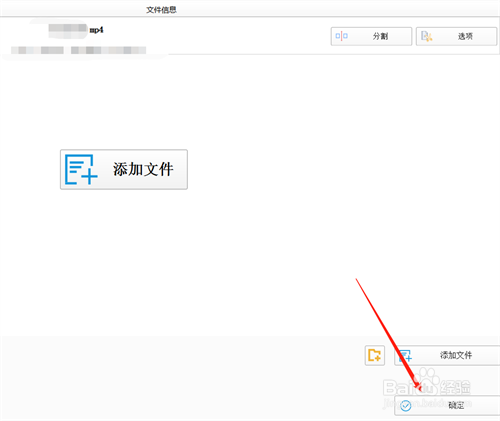Click the 文件信息 column header
The height and width of the screenshot is (421, 500).
[x=161, y=10]
